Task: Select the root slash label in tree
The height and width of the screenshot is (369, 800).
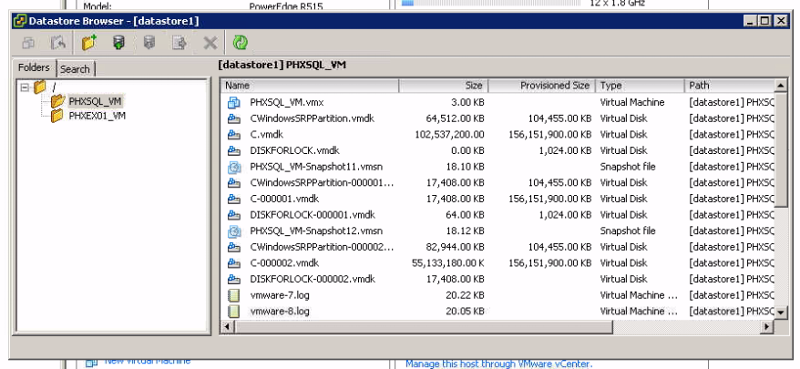Action: [x=53, y=87]
